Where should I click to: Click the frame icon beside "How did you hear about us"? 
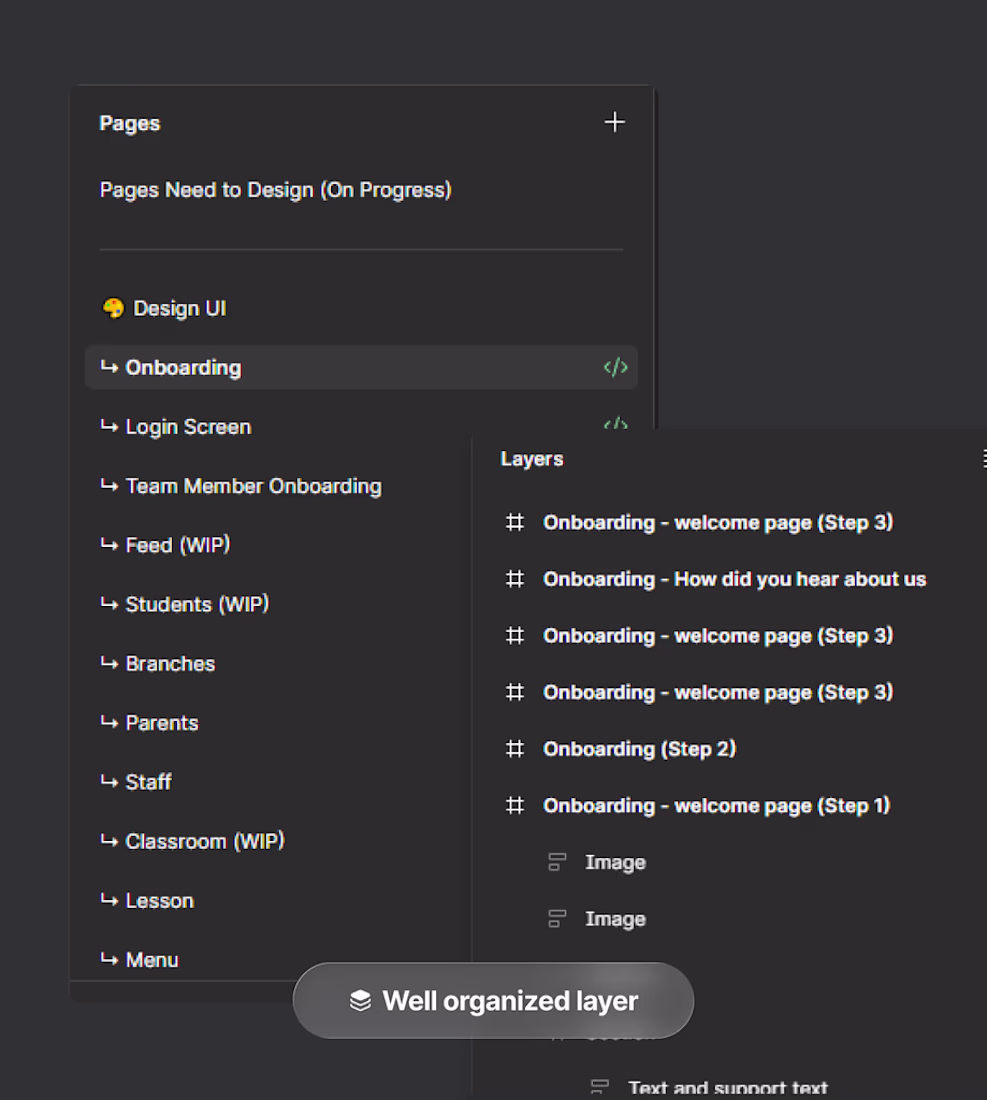click(515, 579)
